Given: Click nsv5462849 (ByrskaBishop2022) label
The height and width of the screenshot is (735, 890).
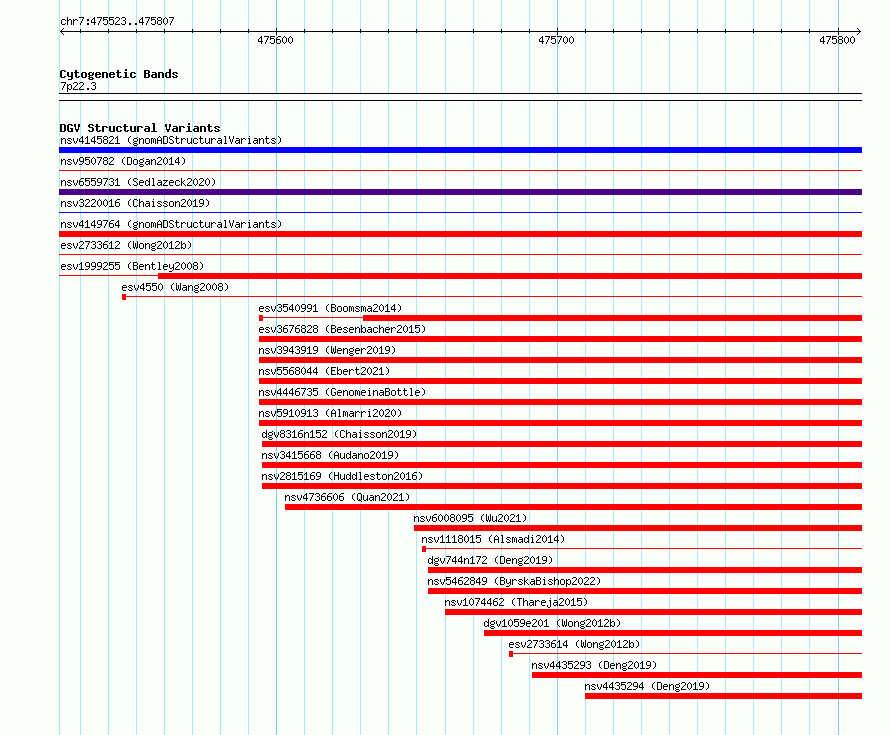Looking at the screenshot, I should pos(514,581).
